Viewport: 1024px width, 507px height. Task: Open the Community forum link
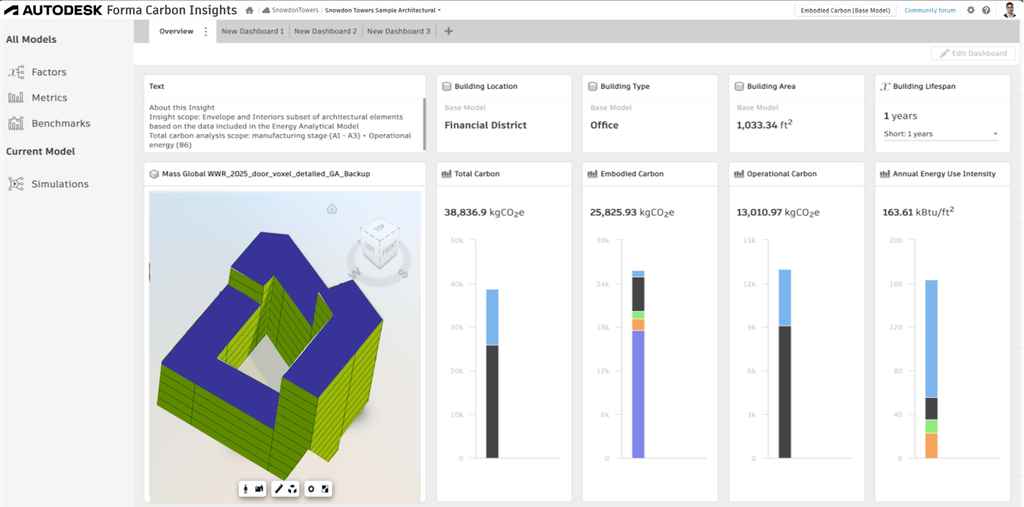[930, 10]
